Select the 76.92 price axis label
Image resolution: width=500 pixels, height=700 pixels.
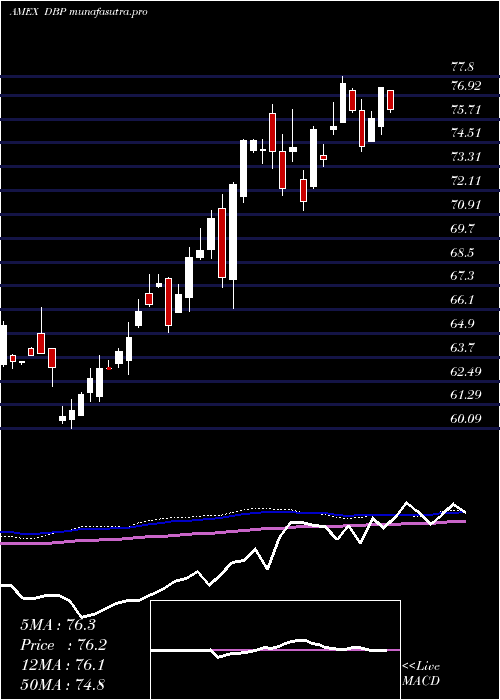(x=466, y=86)
